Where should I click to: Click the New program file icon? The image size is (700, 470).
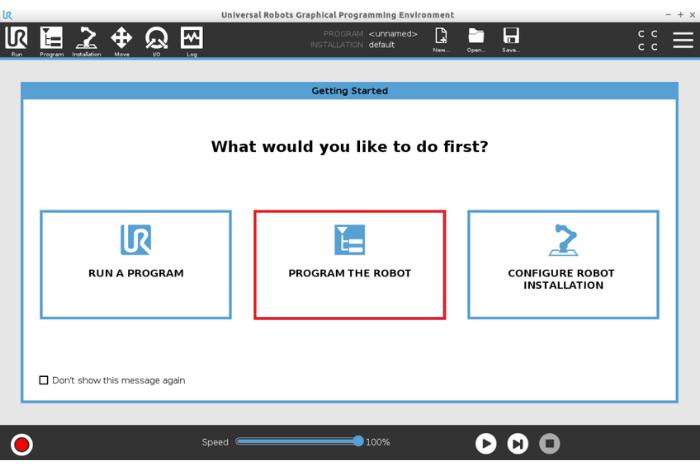click(441, 40)
